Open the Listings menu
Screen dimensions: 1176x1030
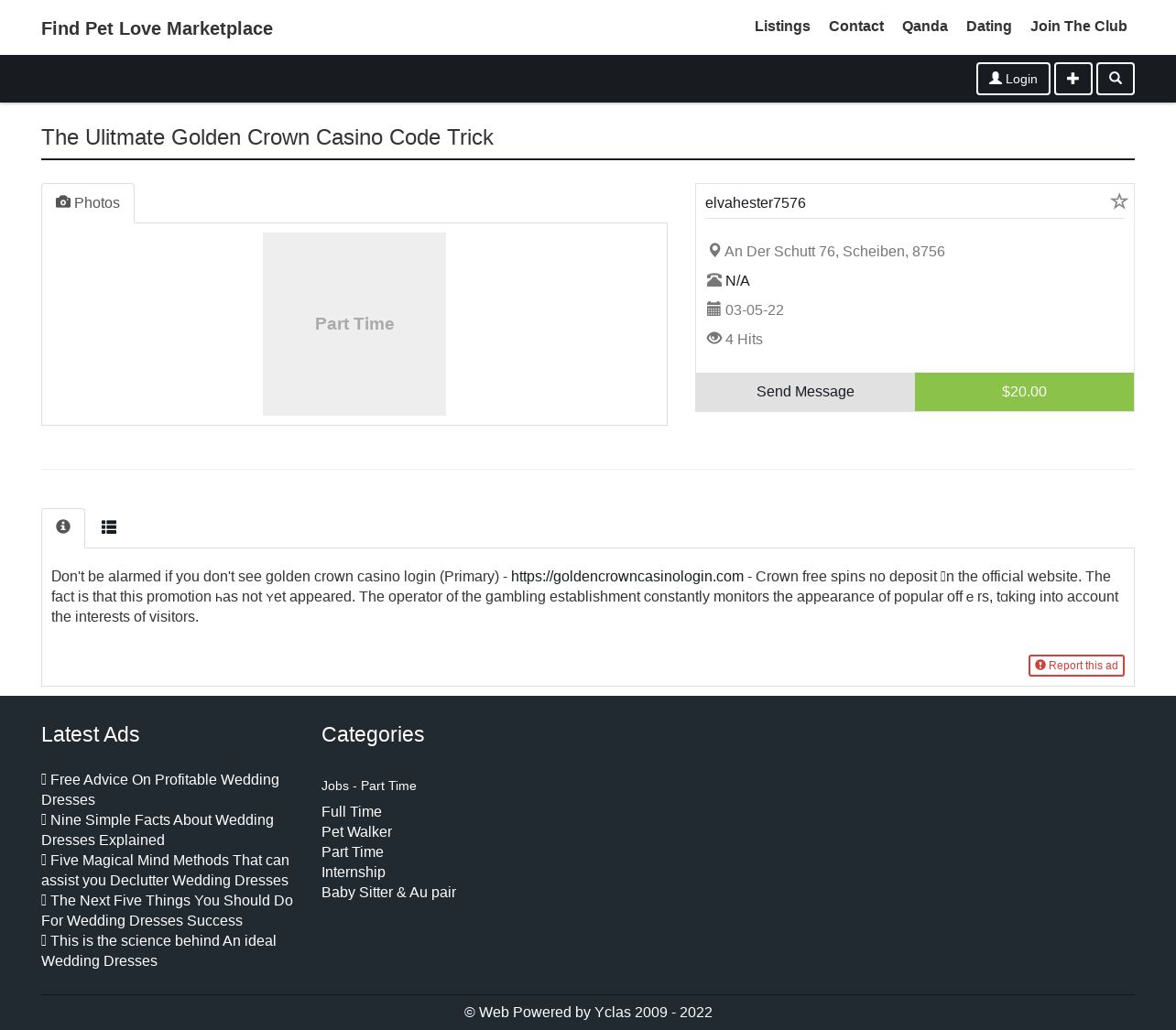[x=782, y=27]
